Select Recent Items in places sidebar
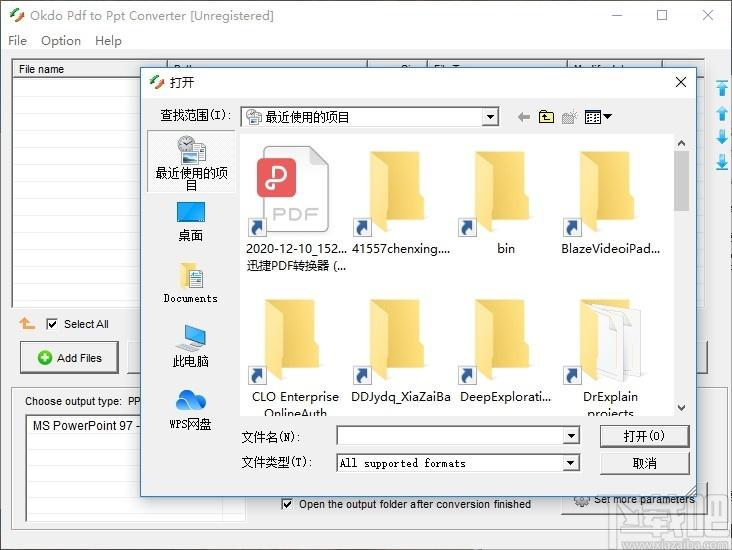The image size is (732, 550). 191,162
